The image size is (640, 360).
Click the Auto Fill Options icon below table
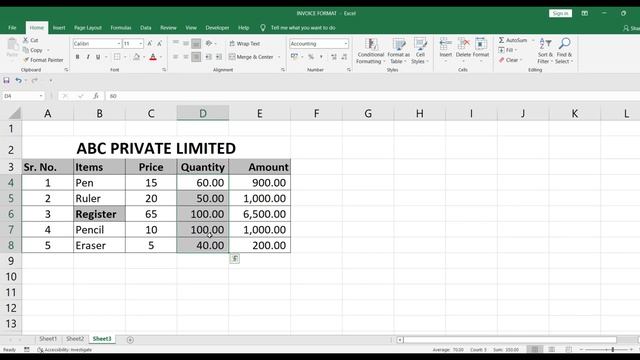[x=234, y=259]
